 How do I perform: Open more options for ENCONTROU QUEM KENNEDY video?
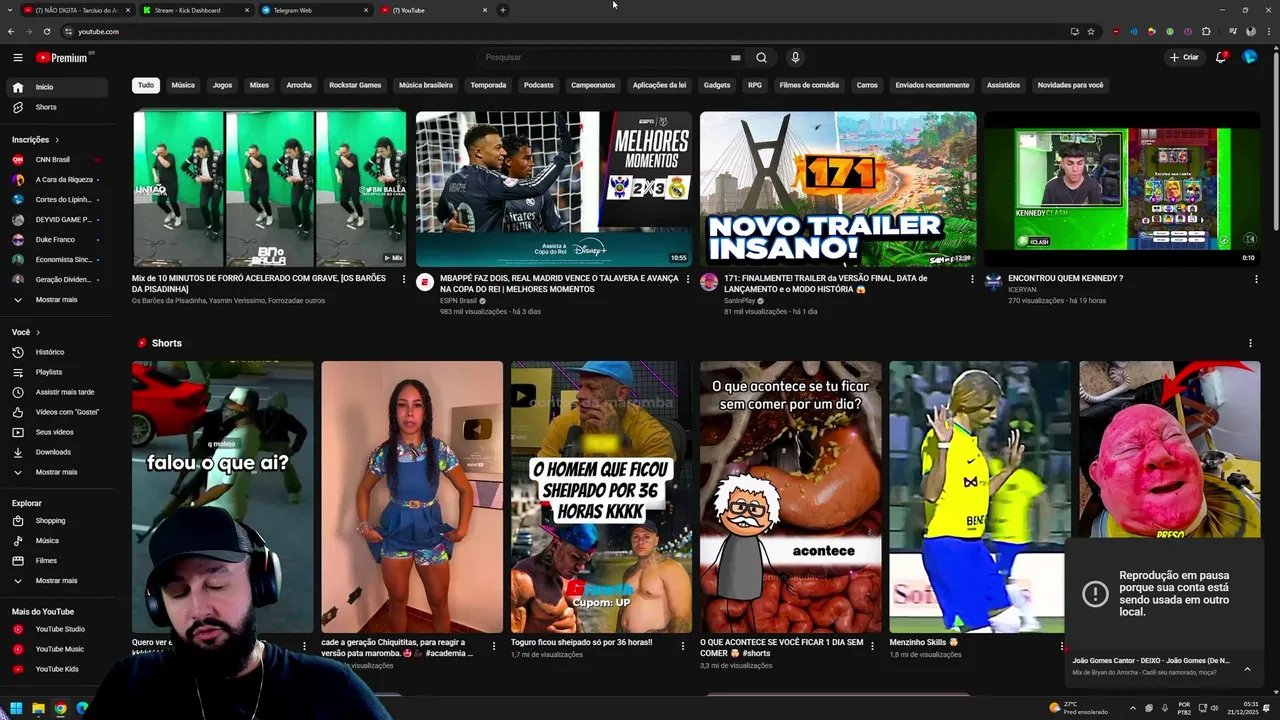coord(1256,279)
